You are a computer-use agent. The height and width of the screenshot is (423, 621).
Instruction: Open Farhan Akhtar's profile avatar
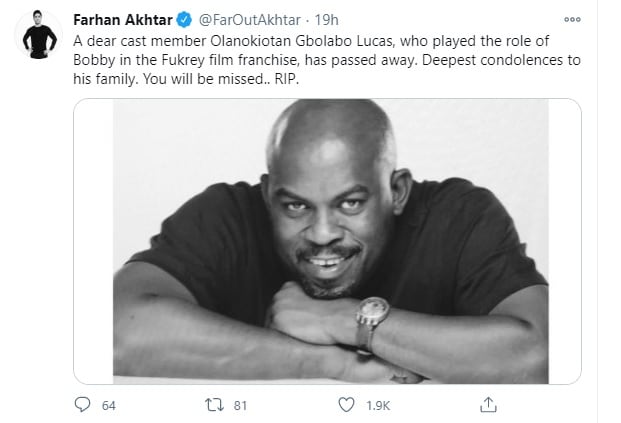coord(39,34)
